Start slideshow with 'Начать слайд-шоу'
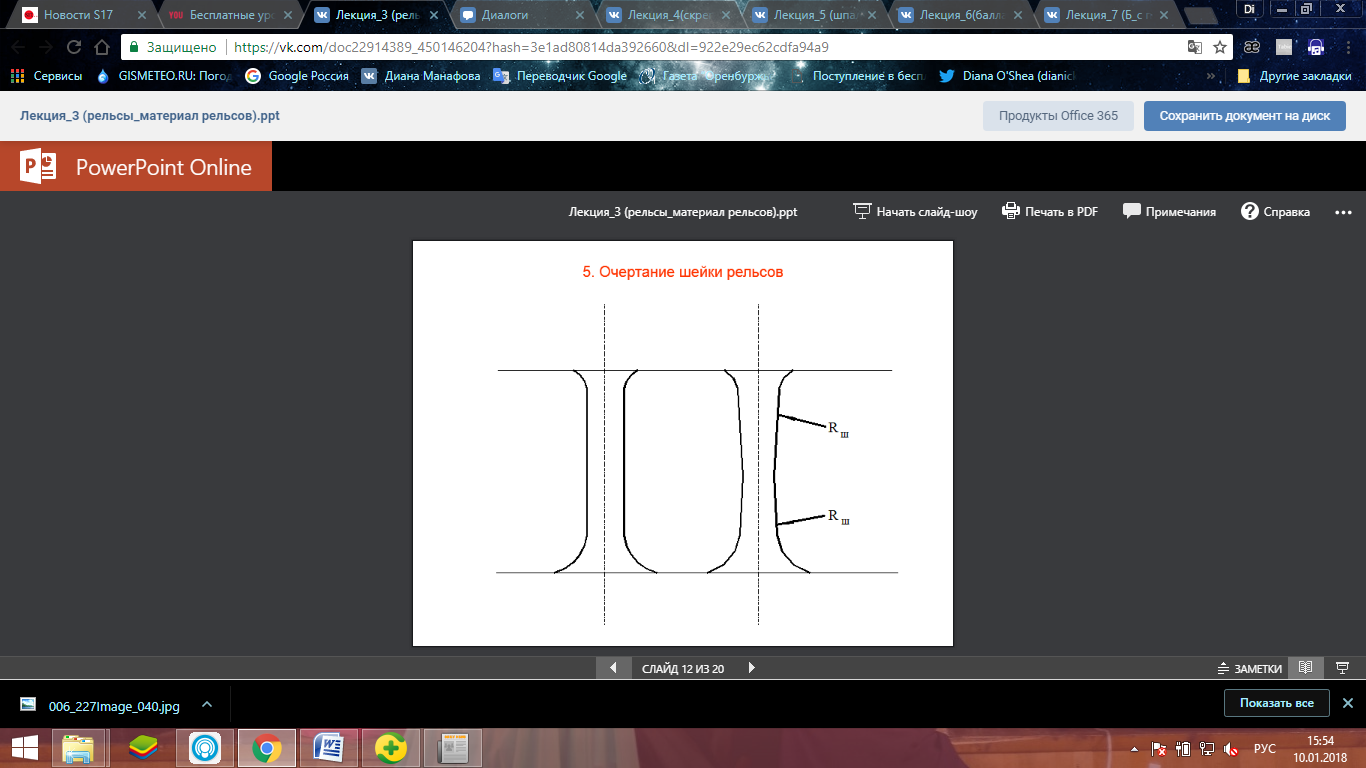This screenshot has width=1366, height=768. pos(915,212)
